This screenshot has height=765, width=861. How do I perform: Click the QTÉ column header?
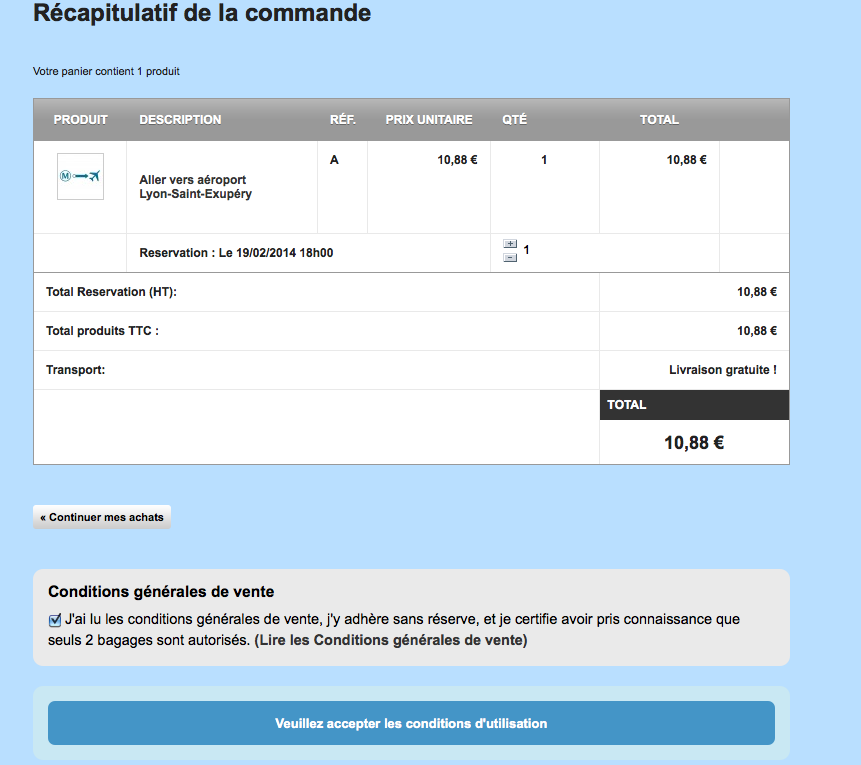coord(515,120)
